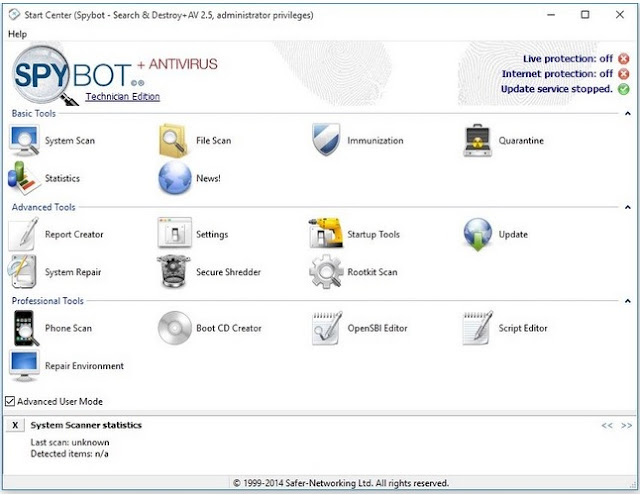Click the File Scan label

tap(213, 141)
